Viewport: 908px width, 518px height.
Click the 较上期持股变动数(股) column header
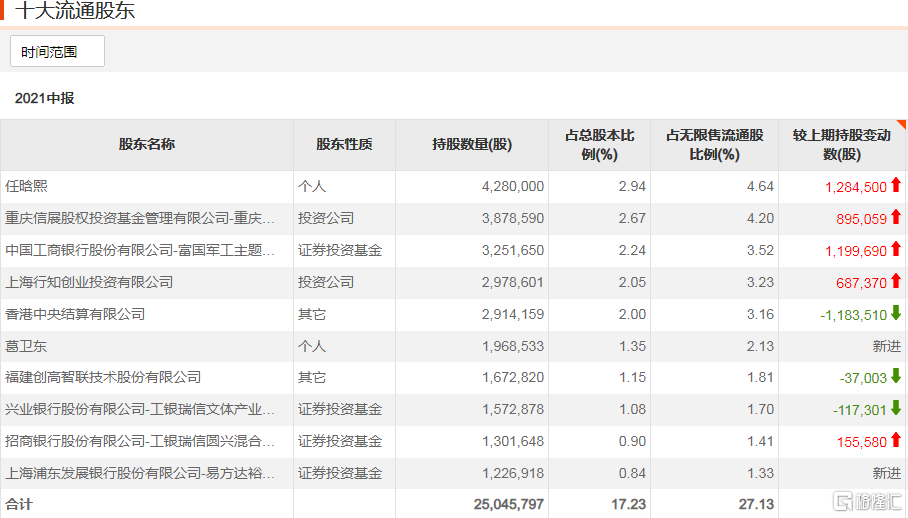point(842,145)
